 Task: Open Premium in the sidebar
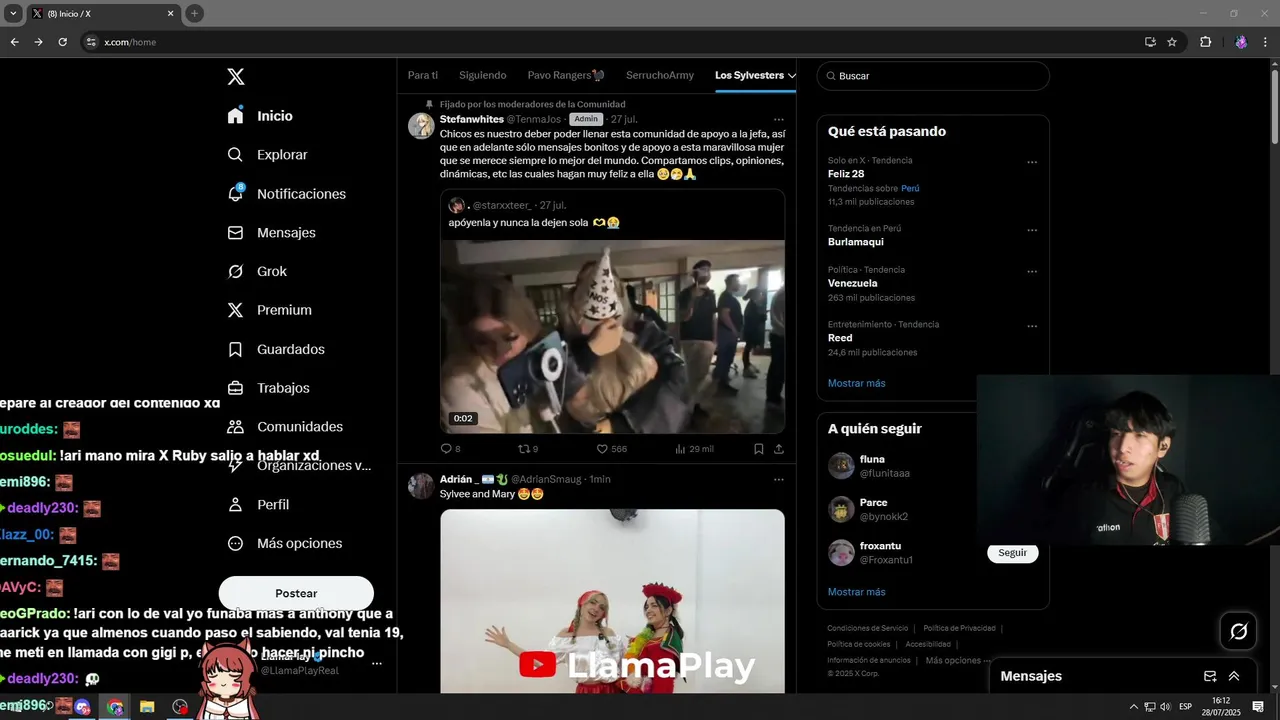(269, 310)
